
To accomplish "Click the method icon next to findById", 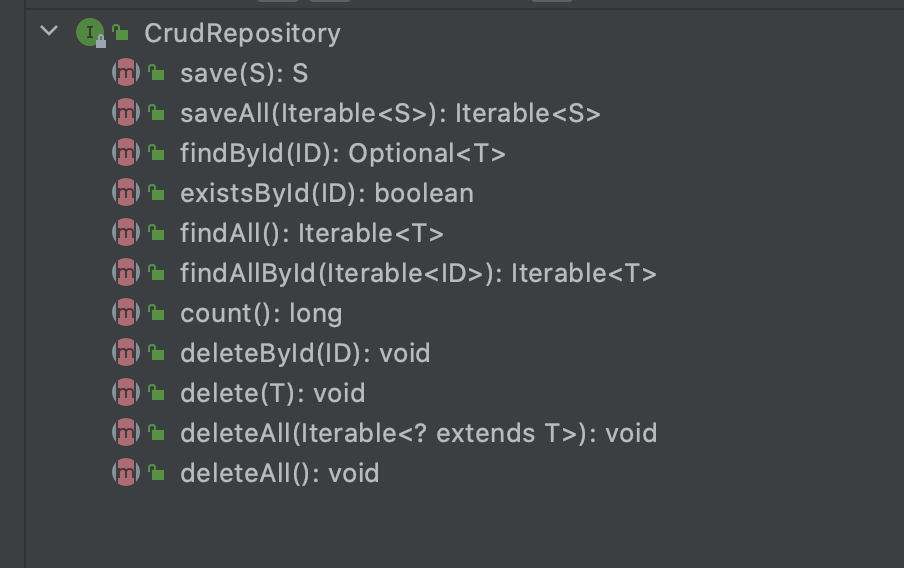I will point(126,153).
